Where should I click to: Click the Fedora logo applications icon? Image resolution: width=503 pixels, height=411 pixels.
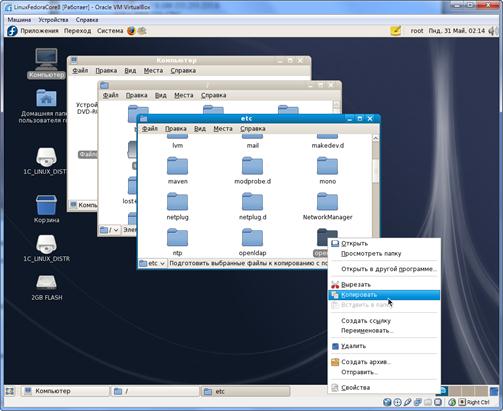(x=12, y=31)
